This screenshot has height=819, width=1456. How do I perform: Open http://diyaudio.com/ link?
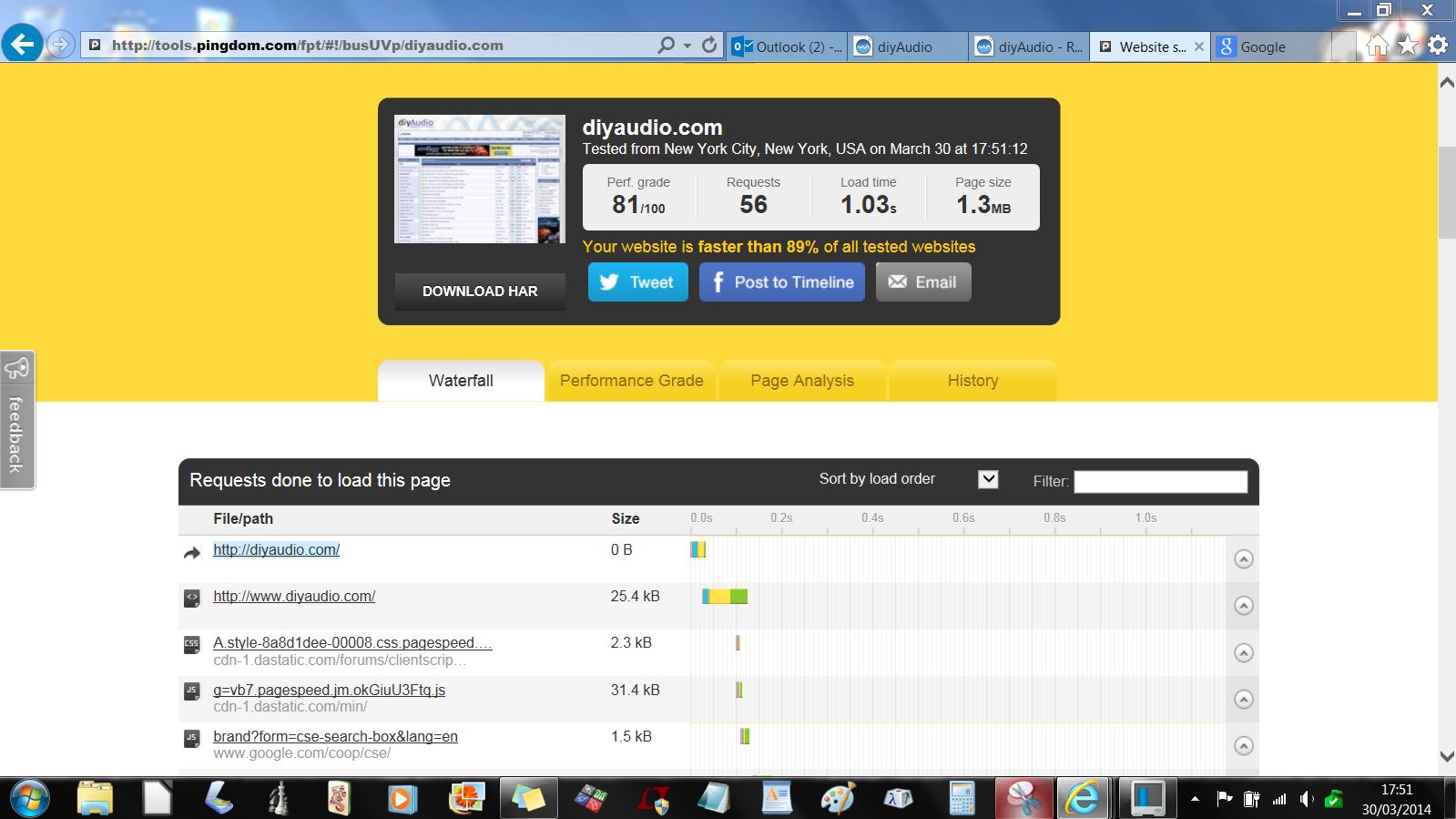pos(276,549)
